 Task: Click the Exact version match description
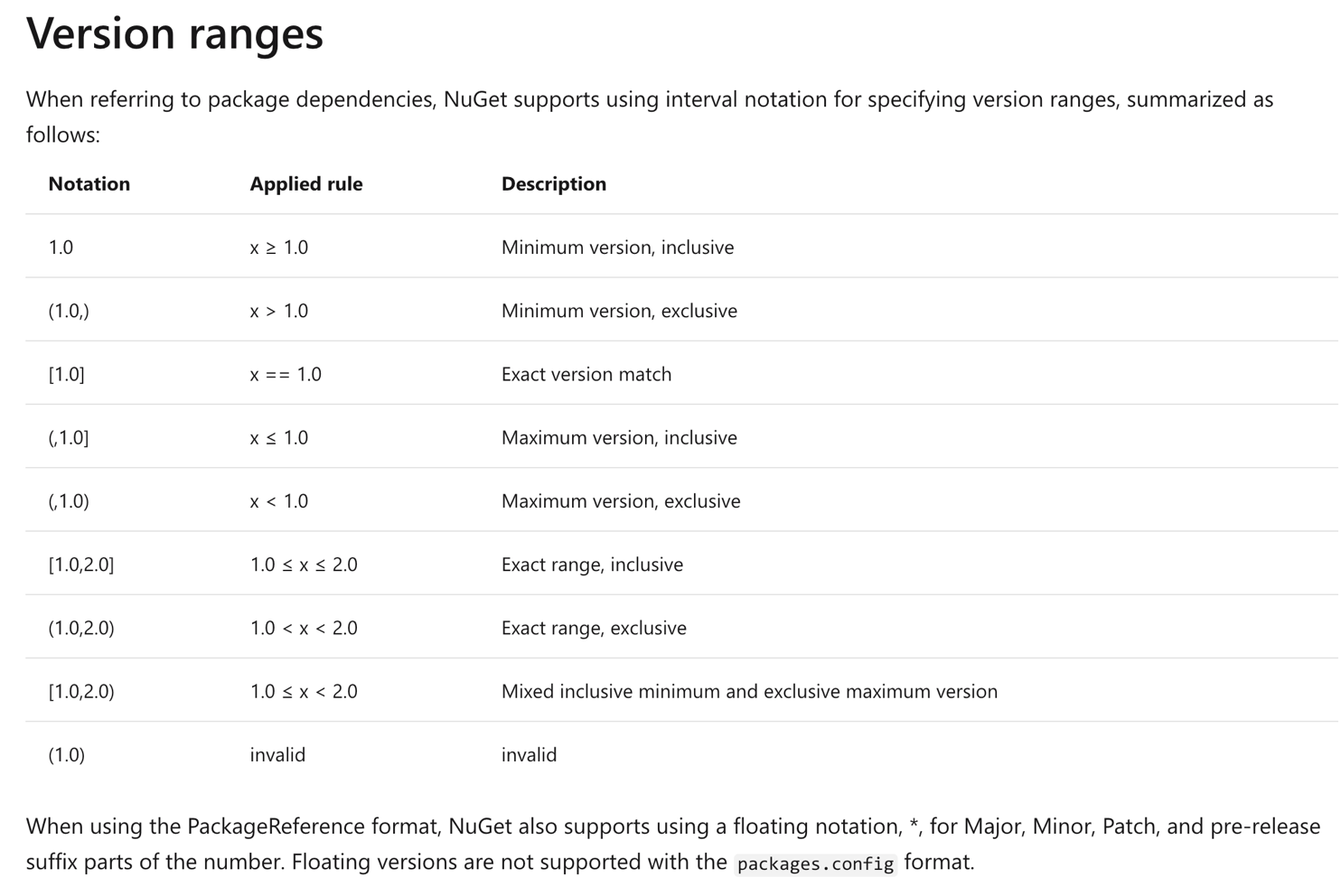(586, 374)
